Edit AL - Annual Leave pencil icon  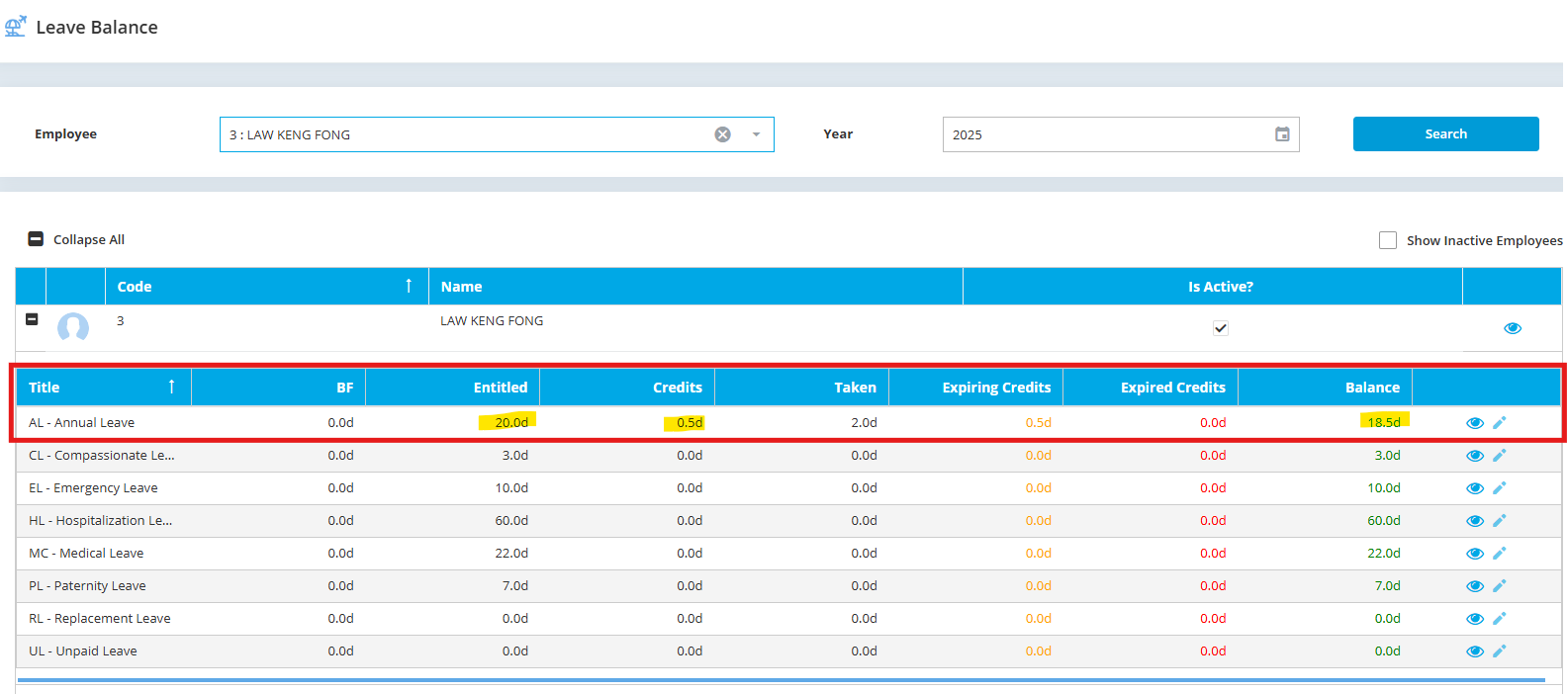[1500, 422]
